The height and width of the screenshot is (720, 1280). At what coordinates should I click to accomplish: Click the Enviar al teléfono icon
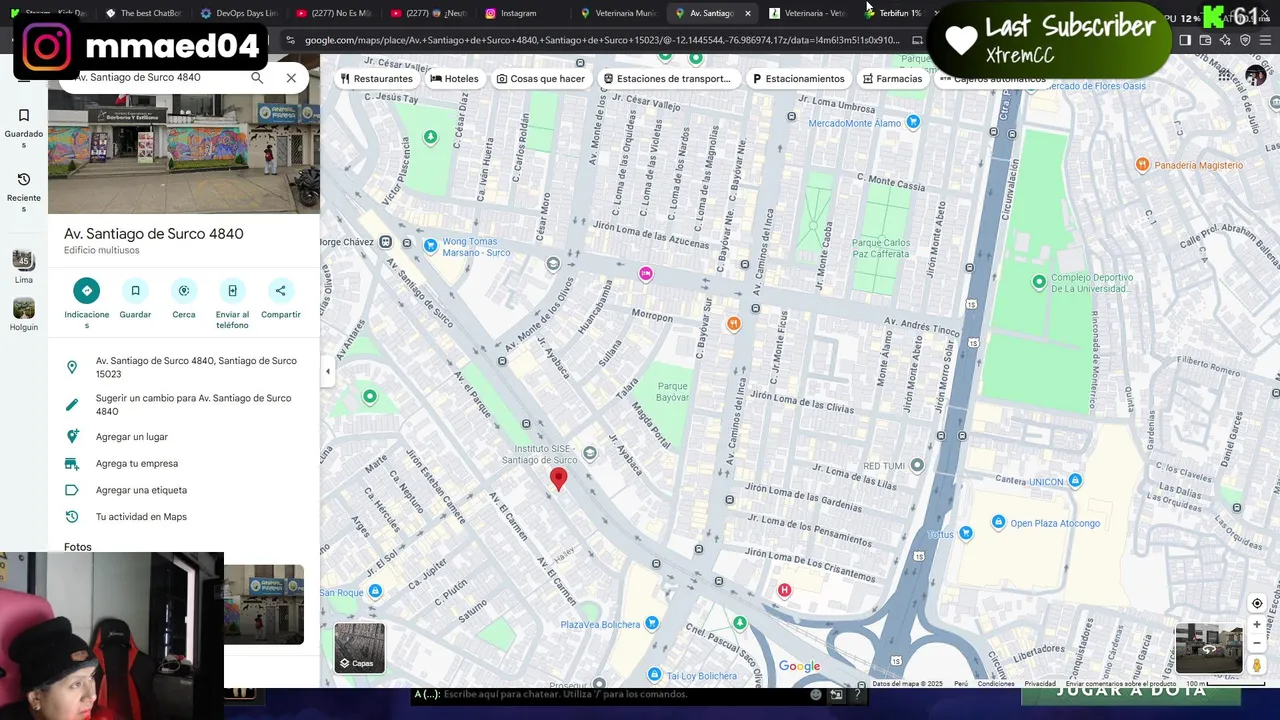point(232,291)
